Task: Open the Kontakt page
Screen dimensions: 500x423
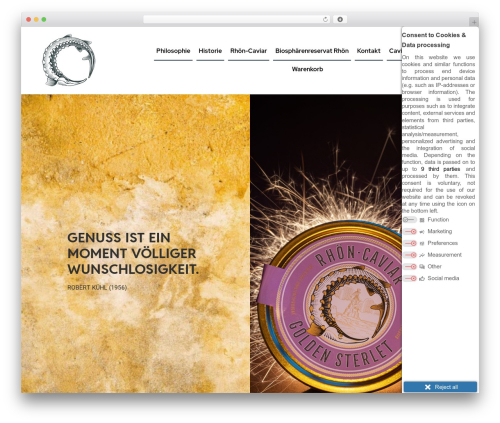Action: [x=368, y=51]
